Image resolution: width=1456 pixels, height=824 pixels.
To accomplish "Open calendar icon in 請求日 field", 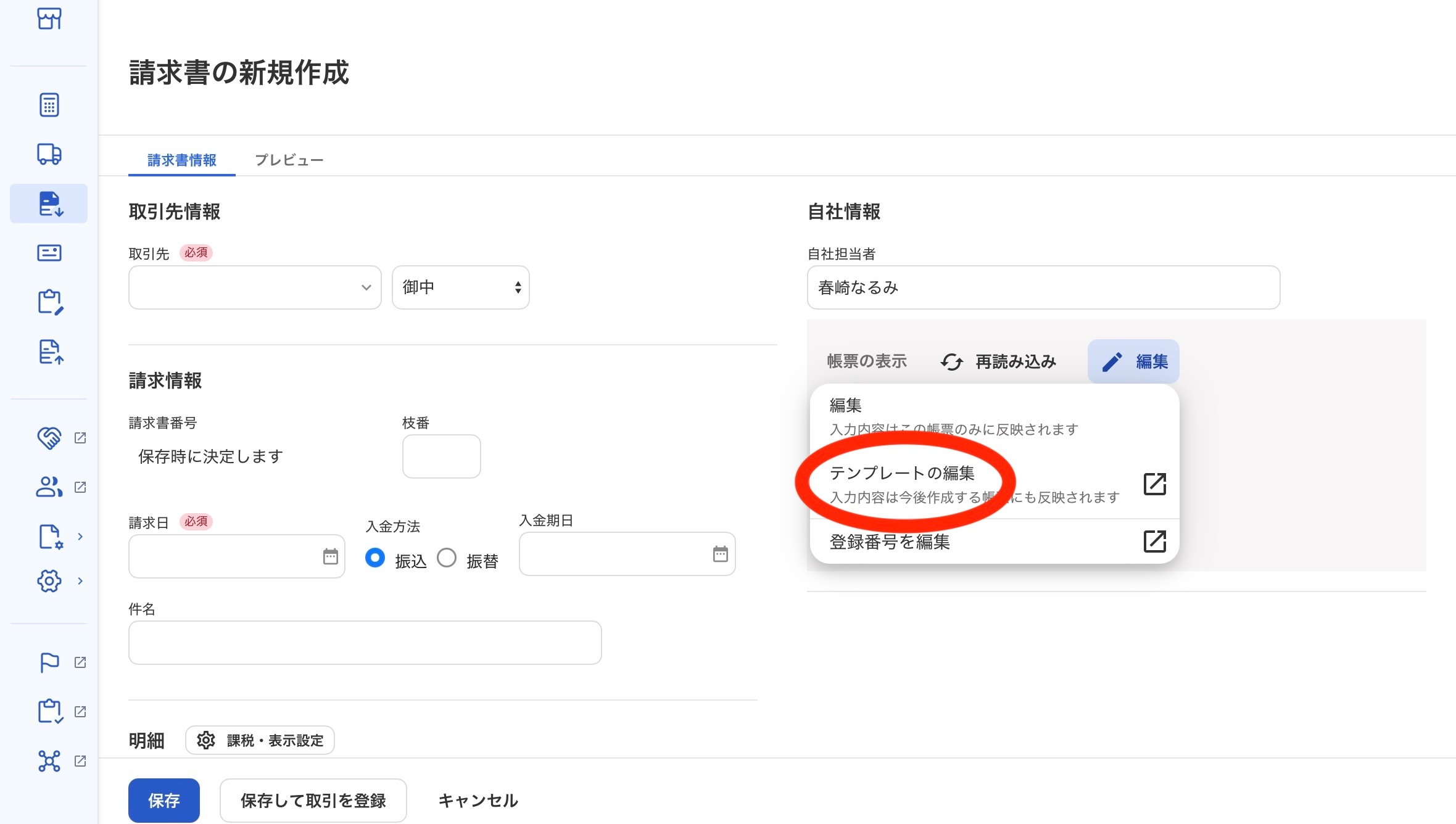I will 331,556.
